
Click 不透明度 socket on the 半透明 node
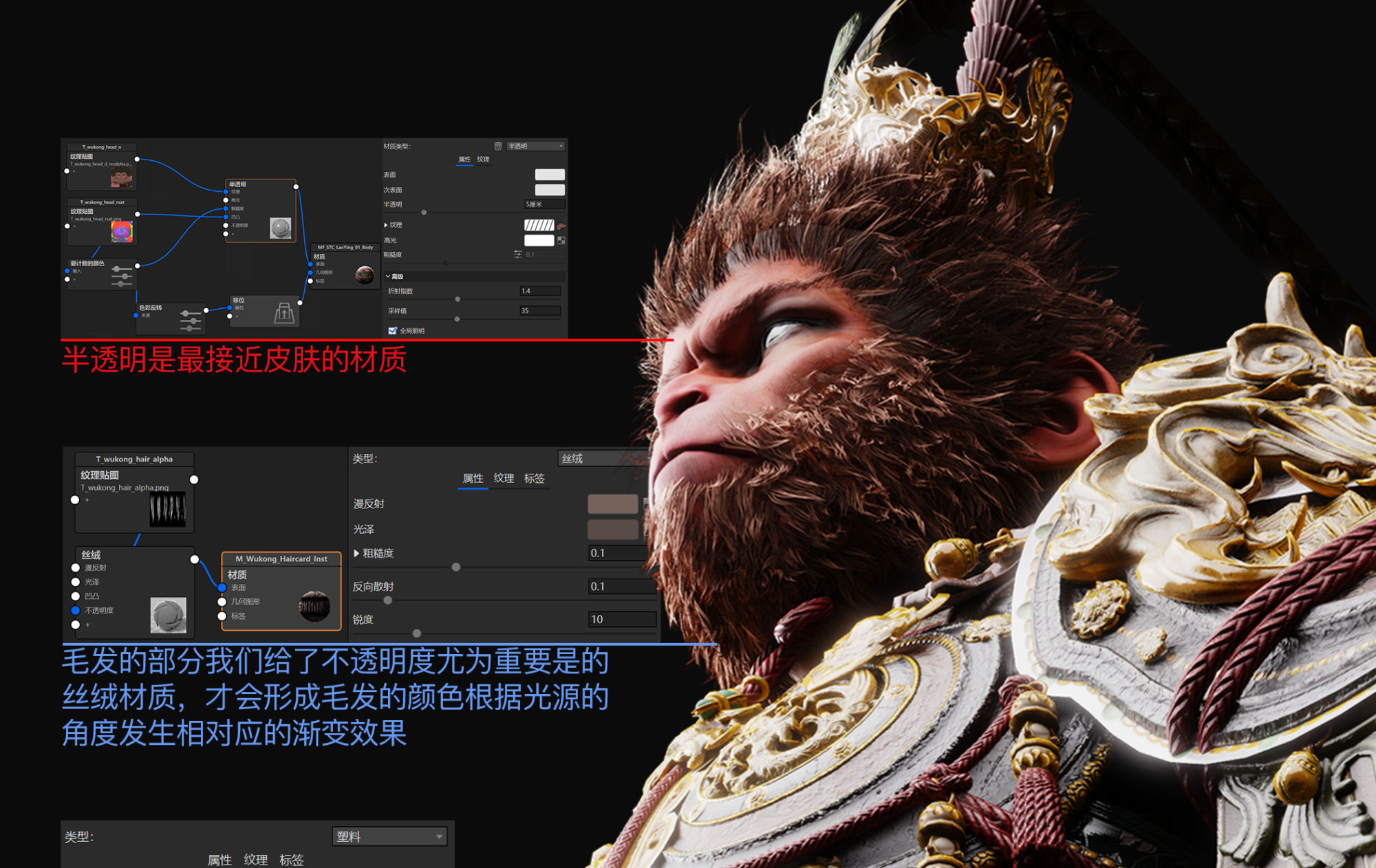226,225
